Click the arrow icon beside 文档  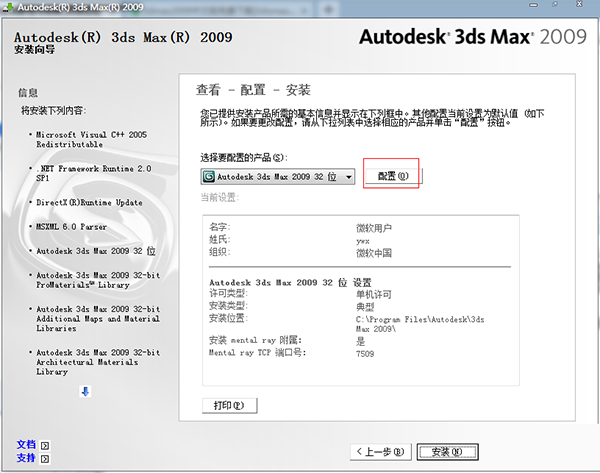click(x=45, y=446)
